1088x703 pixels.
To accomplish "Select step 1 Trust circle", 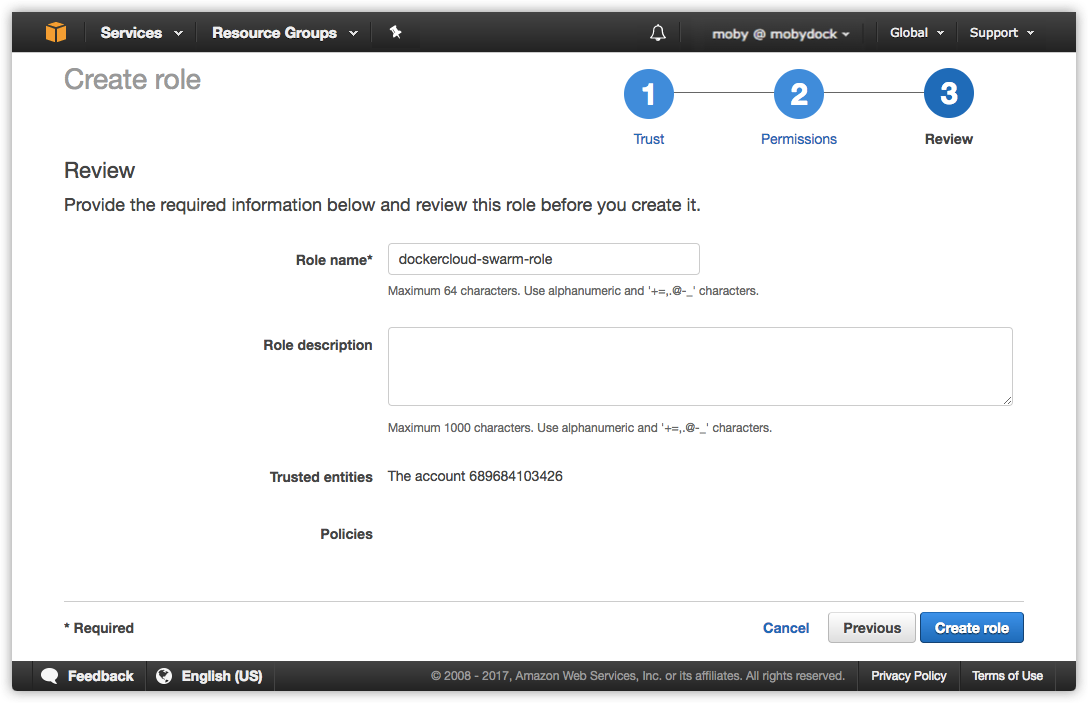I will coord(648,93).
